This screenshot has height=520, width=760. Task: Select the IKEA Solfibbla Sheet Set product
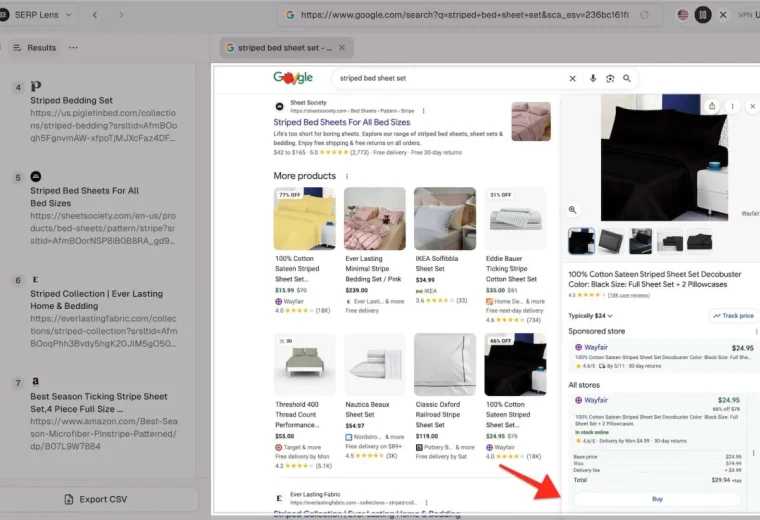click(x=444, y=246)
